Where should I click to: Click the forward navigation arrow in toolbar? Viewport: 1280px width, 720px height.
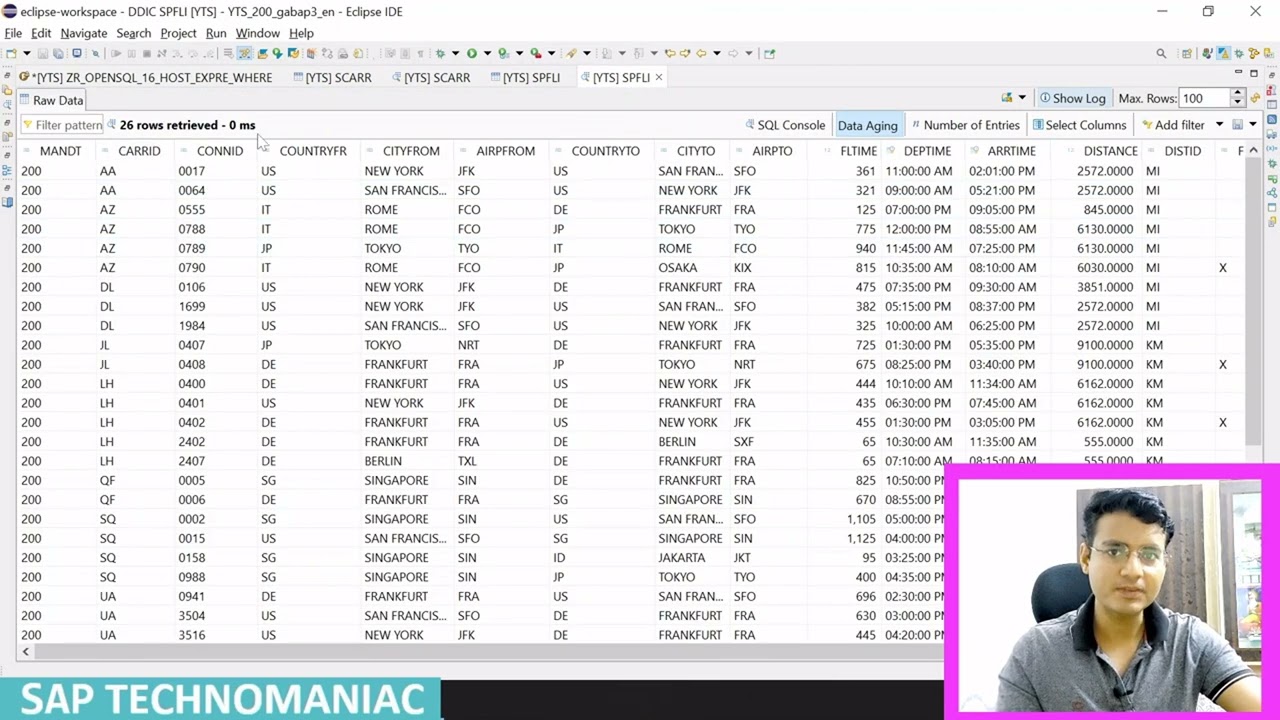[733, 53]
